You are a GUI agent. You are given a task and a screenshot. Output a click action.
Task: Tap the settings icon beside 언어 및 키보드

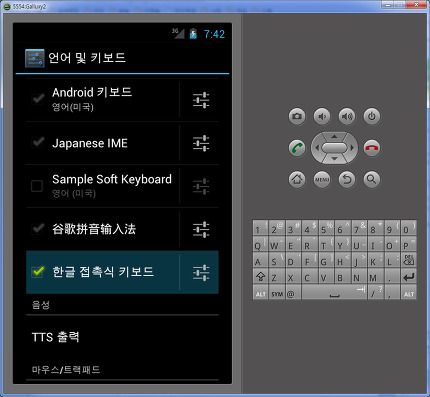(34, 58)
